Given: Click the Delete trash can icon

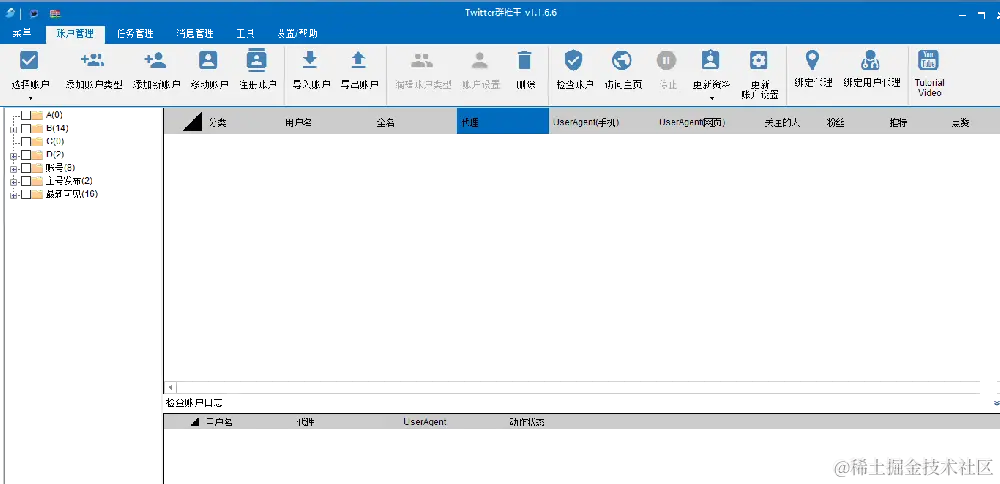Looking at the screenshot, I should click(x=525, y=61).
